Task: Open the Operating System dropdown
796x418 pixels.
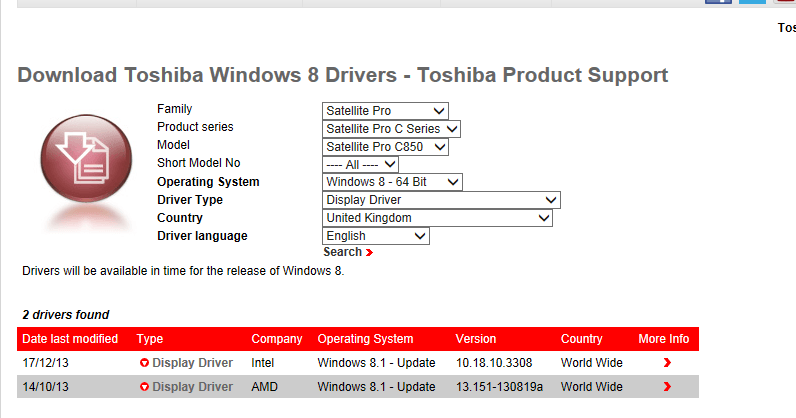Action: [x=392, y=182]
